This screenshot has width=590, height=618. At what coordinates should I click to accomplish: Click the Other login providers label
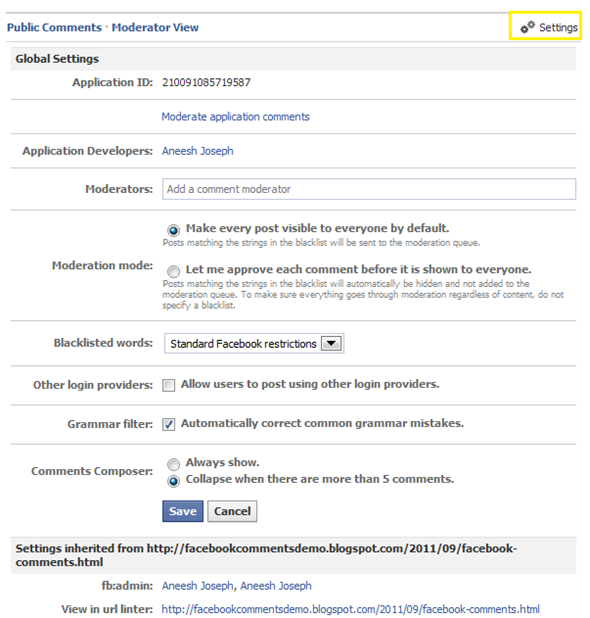(x=93, y=385)
